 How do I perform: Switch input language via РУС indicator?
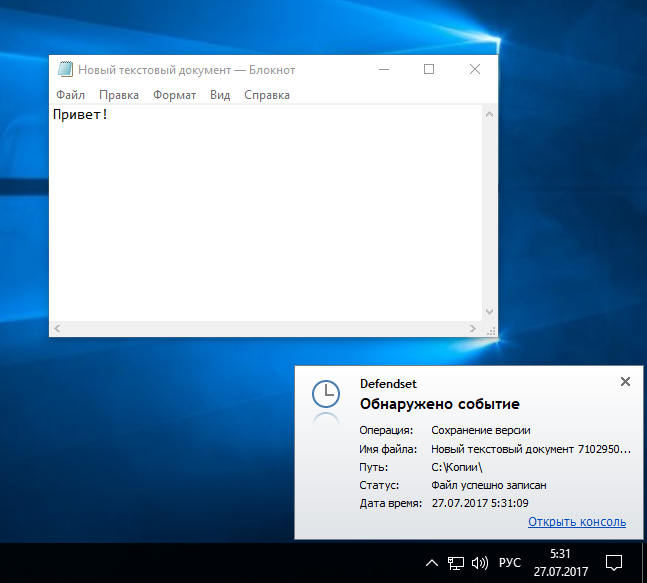coord(510,563)
